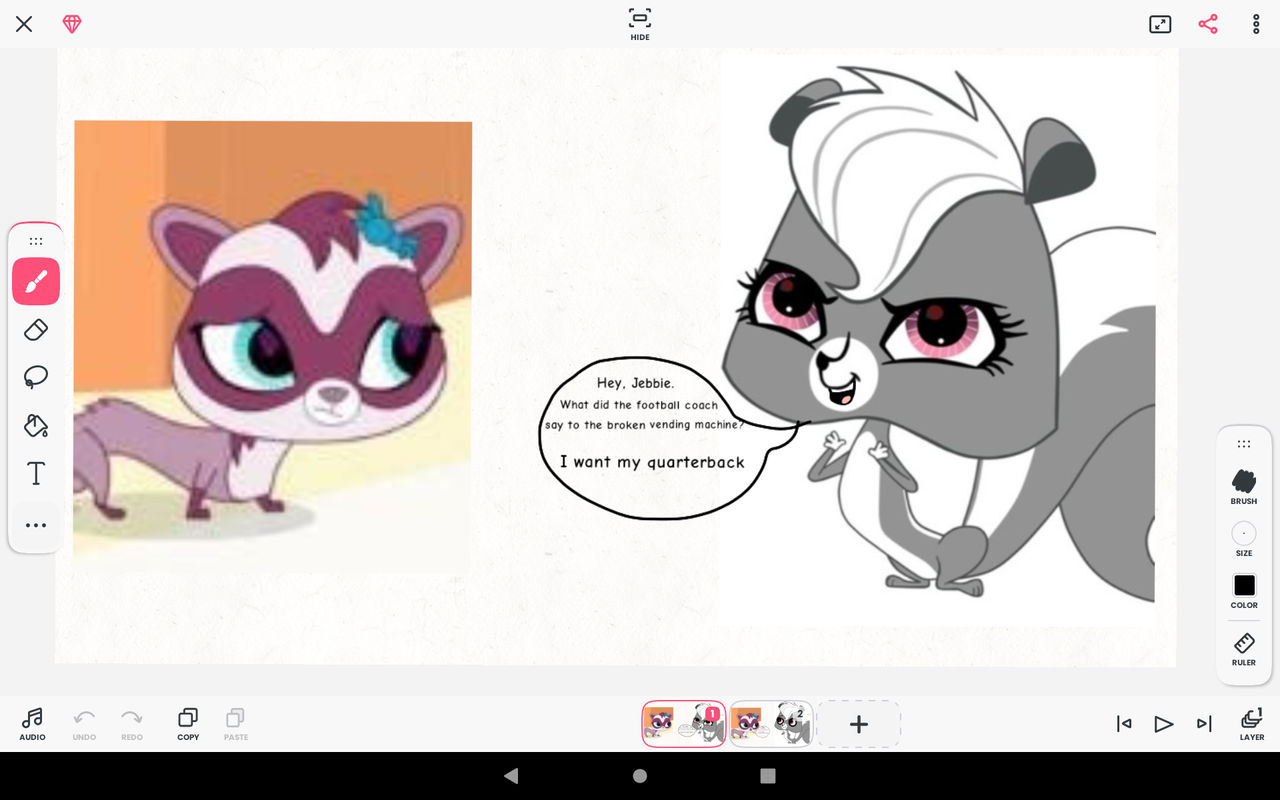Viewport: 1280px width, 800px height.
Task: Select the Paint bucket fill tool
Action: (36, 425)
